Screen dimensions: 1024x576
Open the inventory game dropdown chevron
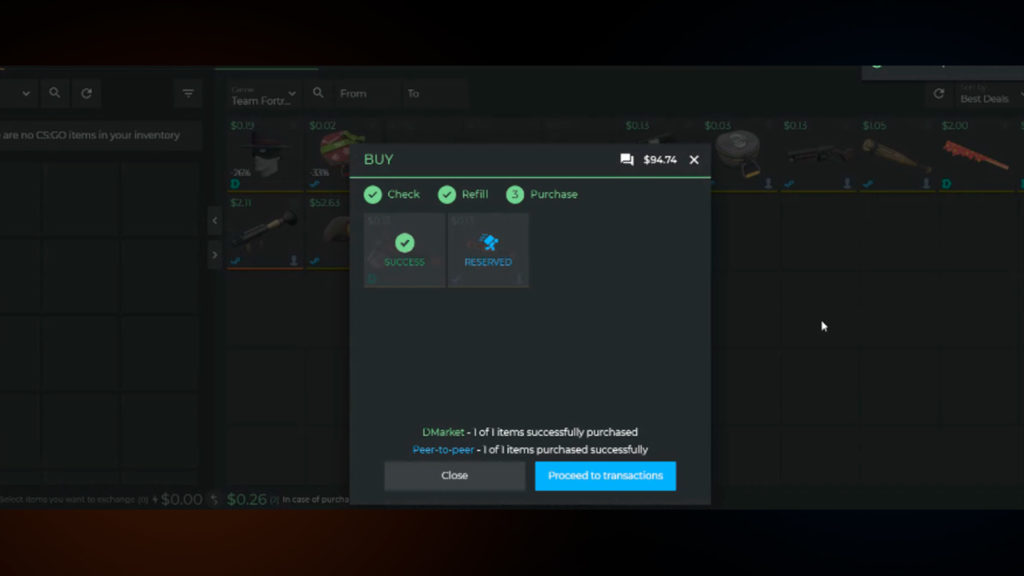[x=26, y=93]
